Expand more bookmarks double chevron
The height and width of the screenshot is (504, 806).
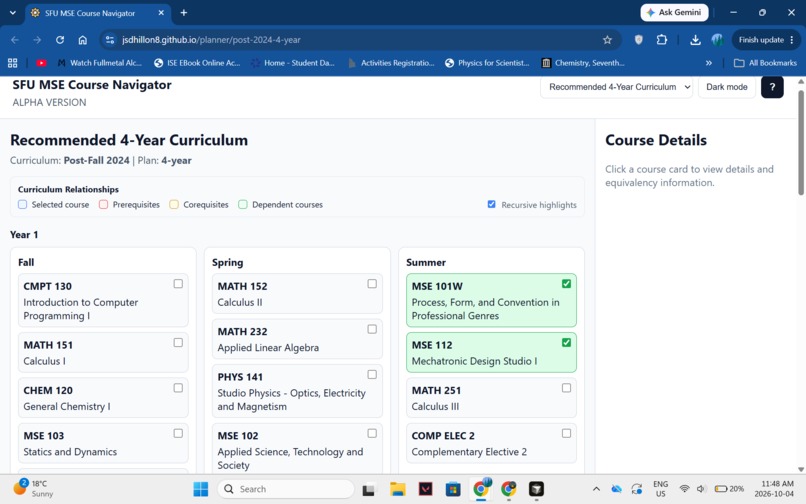[709, 63]
